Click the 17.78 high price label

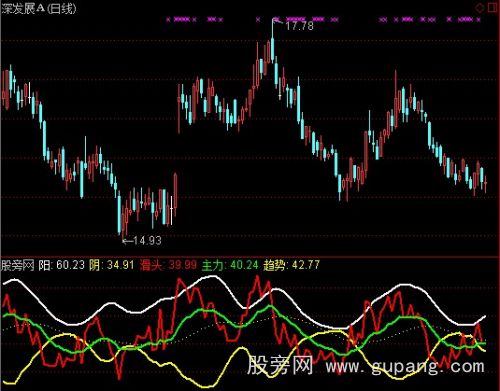pos(299,26)
